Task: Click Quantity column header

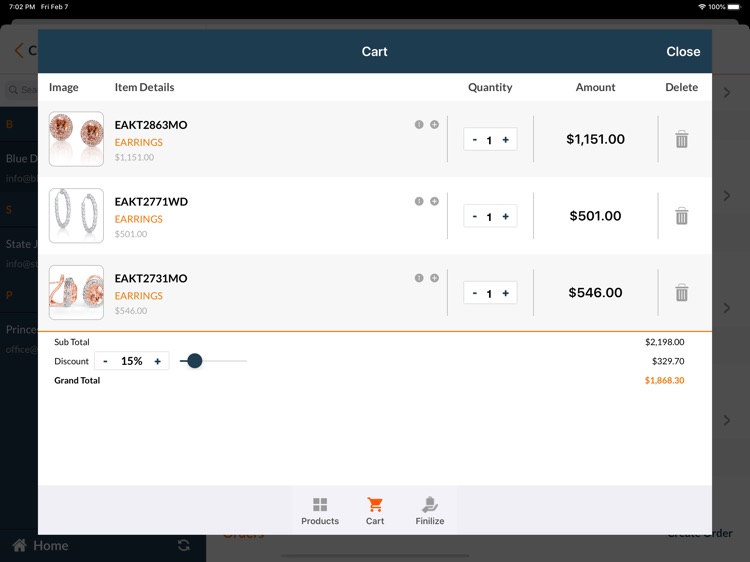Action: tap(490, 87)
